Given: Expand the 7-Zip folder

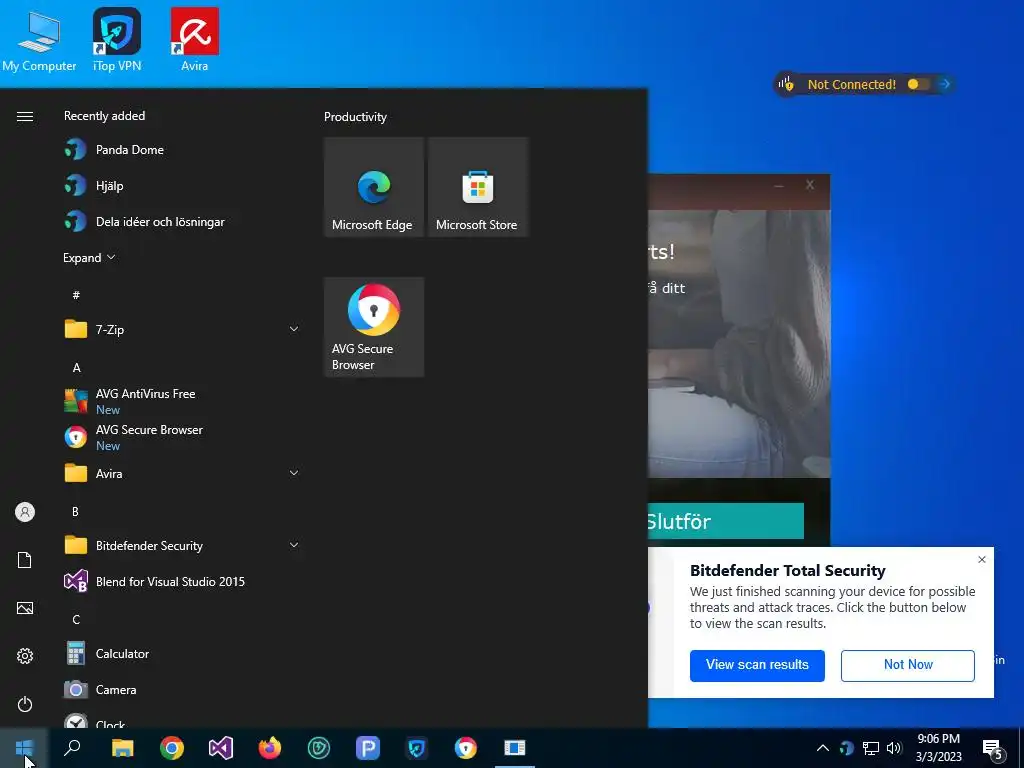Looking at the screenshot, I should [x=182, y=329].
